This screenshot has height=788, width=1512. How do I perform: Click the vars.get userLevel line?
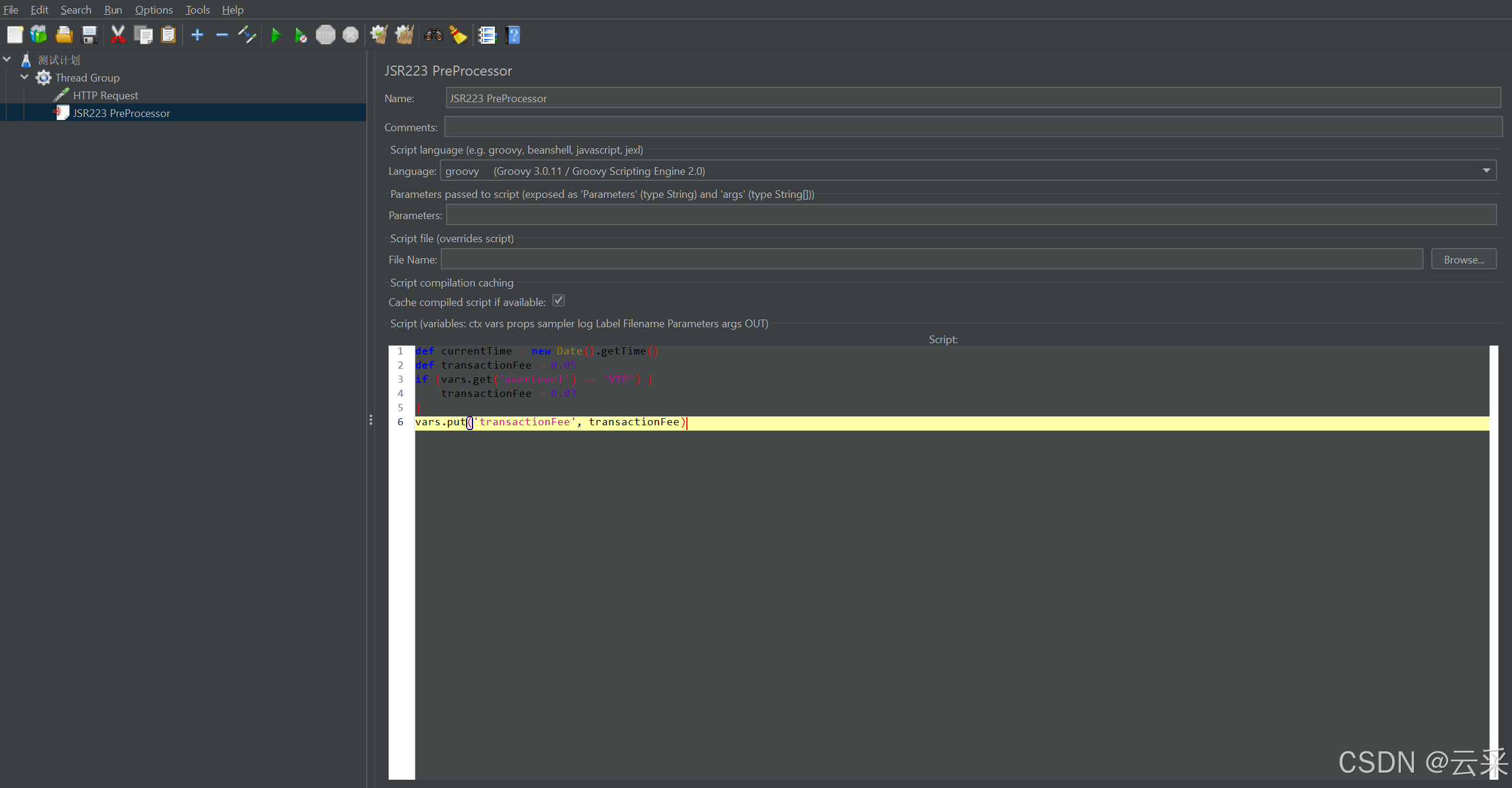[x=534, y=379]
